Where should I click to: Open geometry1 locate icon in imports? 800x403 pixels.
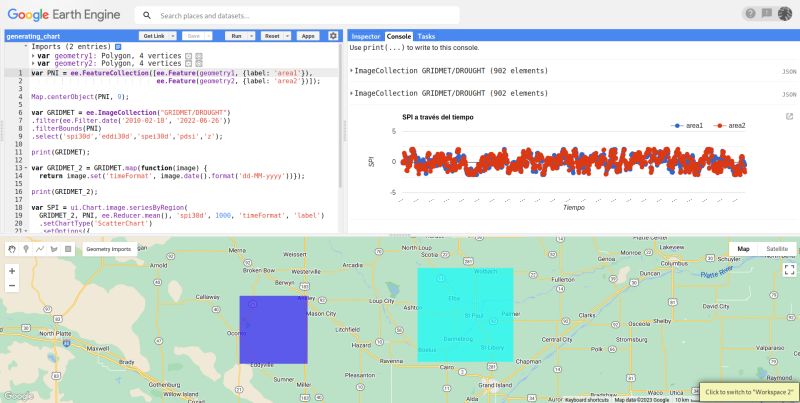pyautogui.click(x=189, y=56)
